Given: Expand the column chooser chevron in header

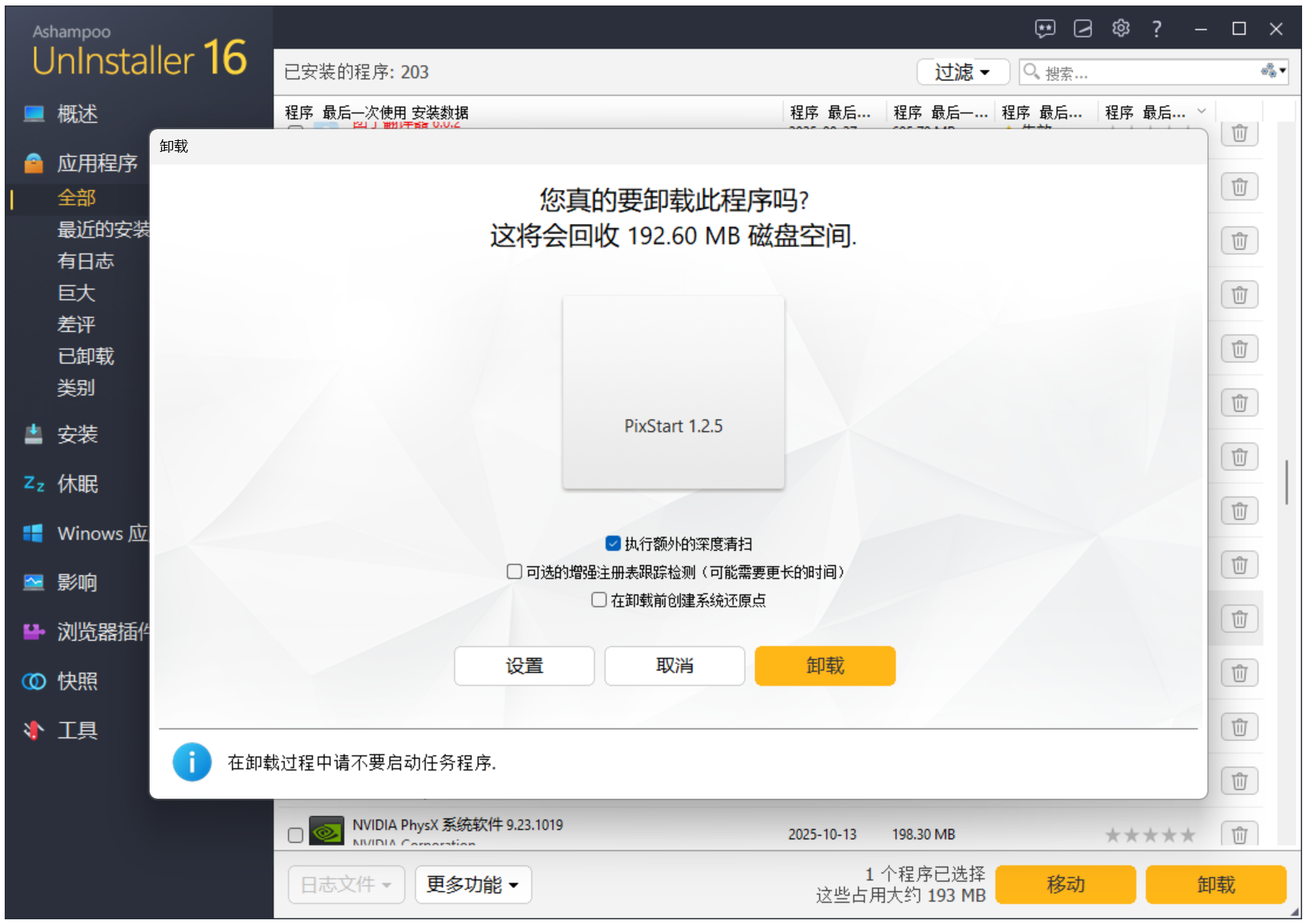Looking at the screenshot, I should coord(1202,112).
